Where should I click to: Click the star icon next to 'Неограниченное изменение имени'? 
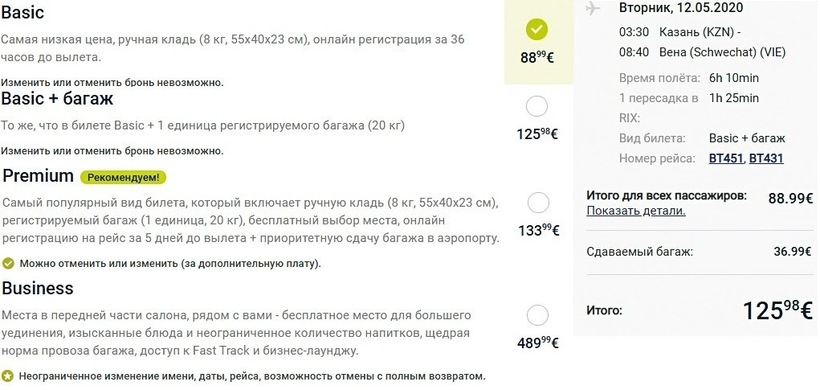point(7,376)
